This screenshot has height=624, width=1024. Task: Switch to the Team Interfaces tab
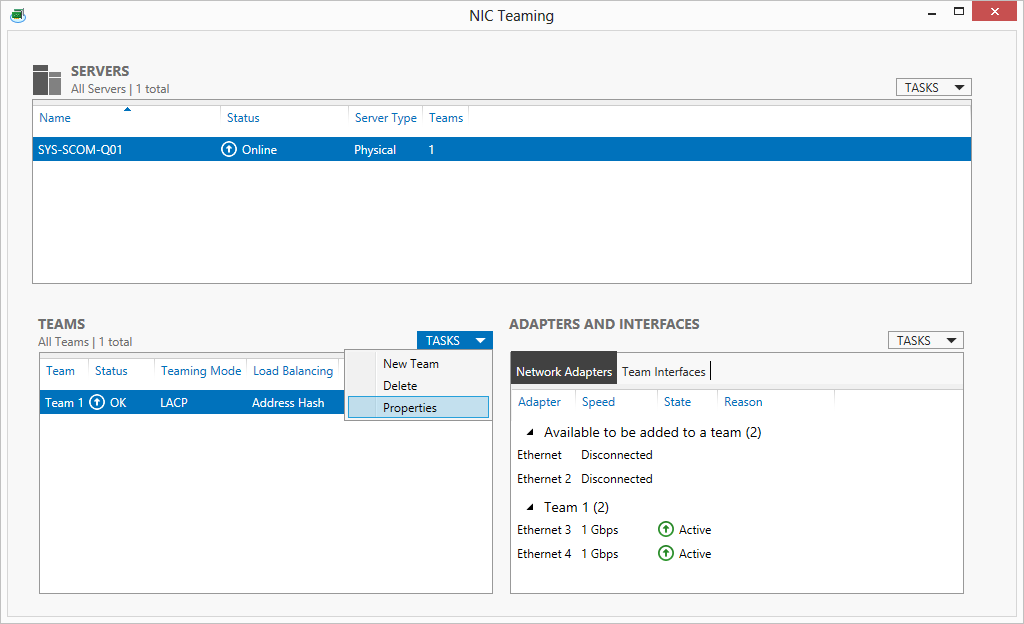(x=663, y=372)
